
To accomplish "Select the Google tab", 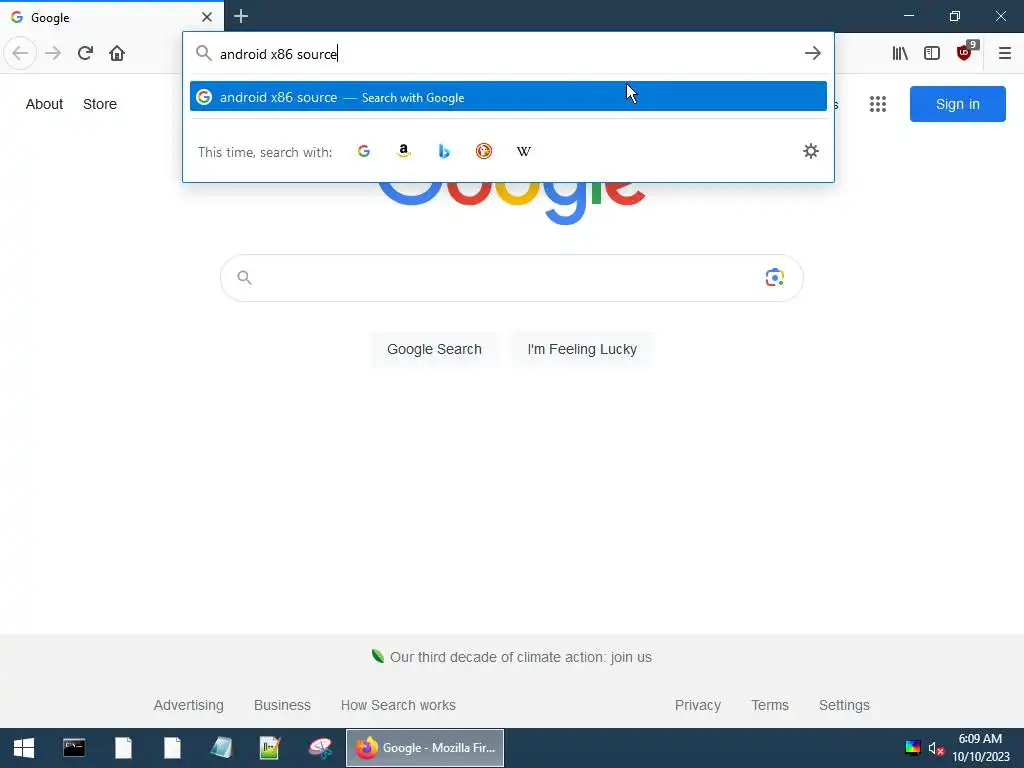I will click(x=112, y=17).
